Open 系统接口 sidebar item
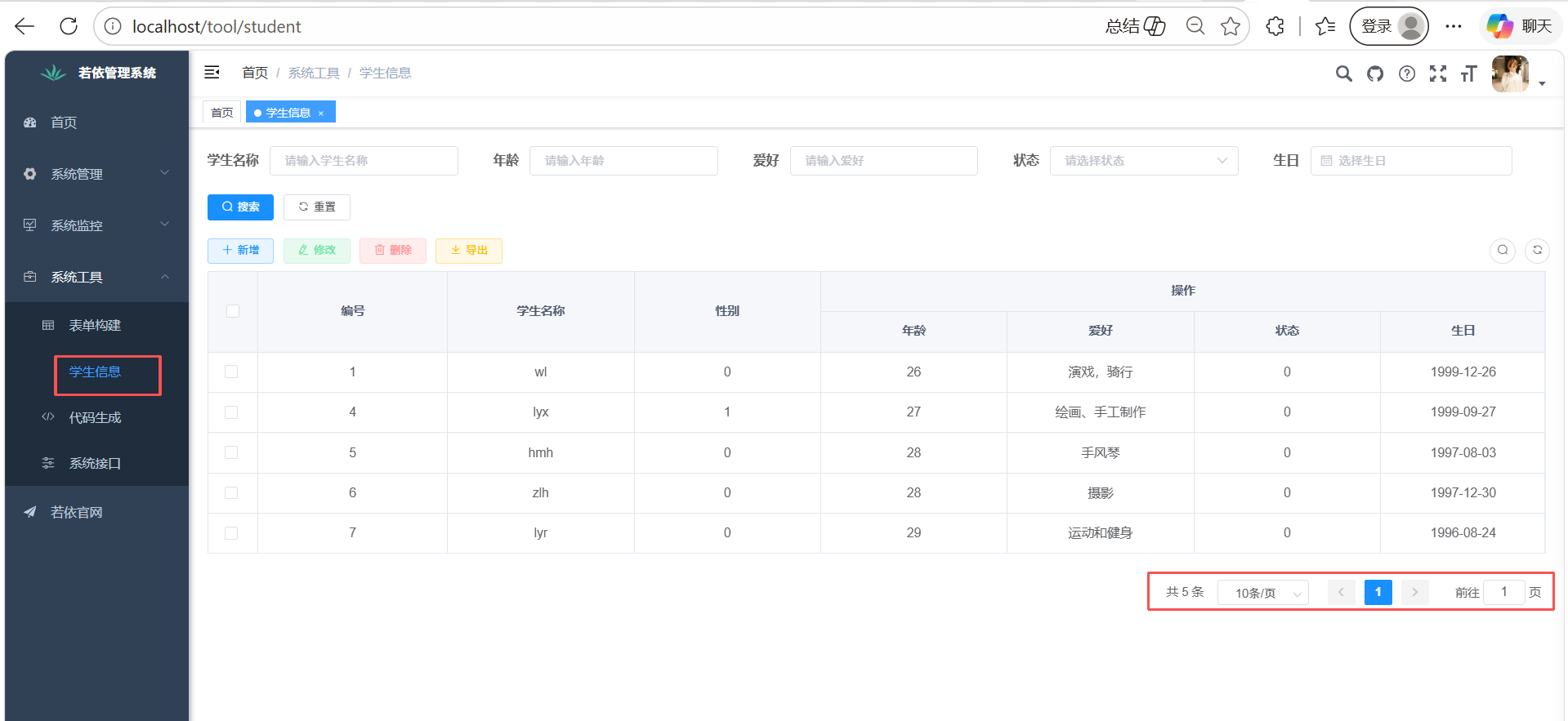 [96, 463]
